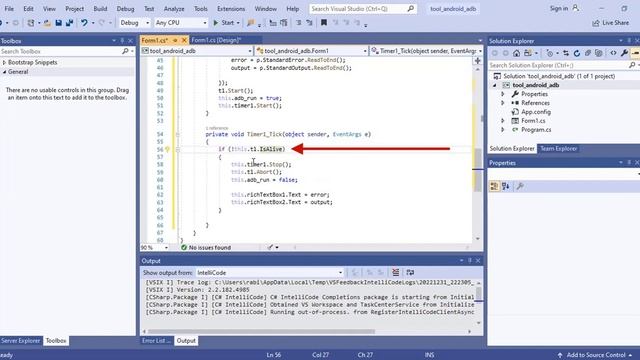Toggle the bookmark icon in toolbar
Screen dimensions: 640x360
(324, 23)
